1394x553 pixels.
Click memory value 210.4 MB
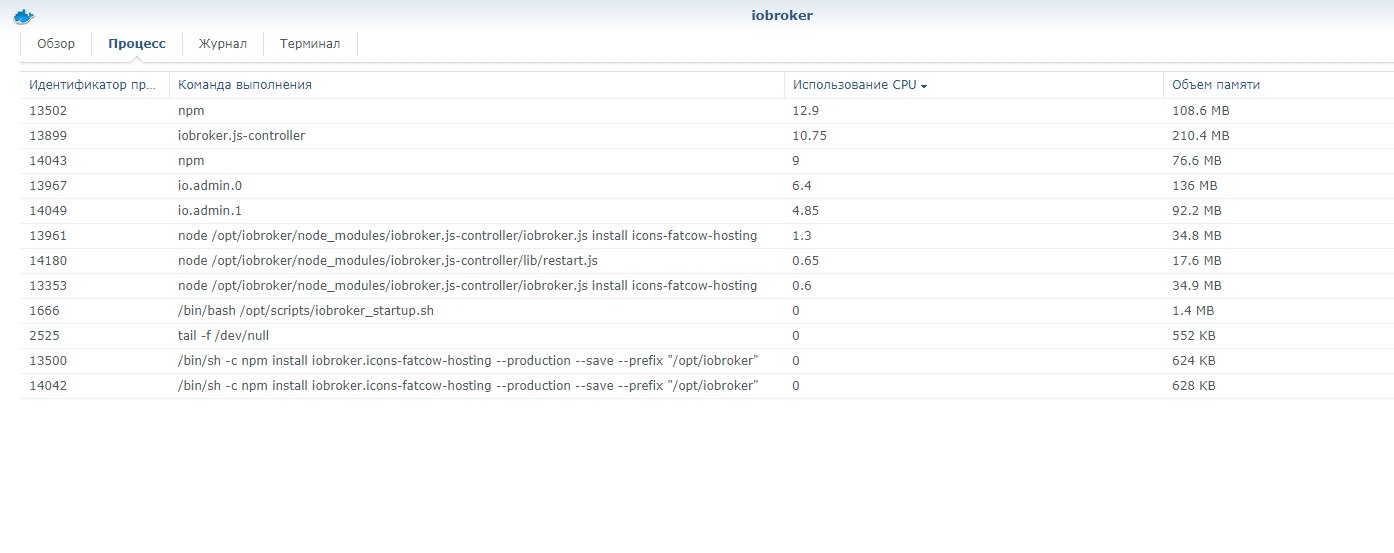coord(1200,135)
